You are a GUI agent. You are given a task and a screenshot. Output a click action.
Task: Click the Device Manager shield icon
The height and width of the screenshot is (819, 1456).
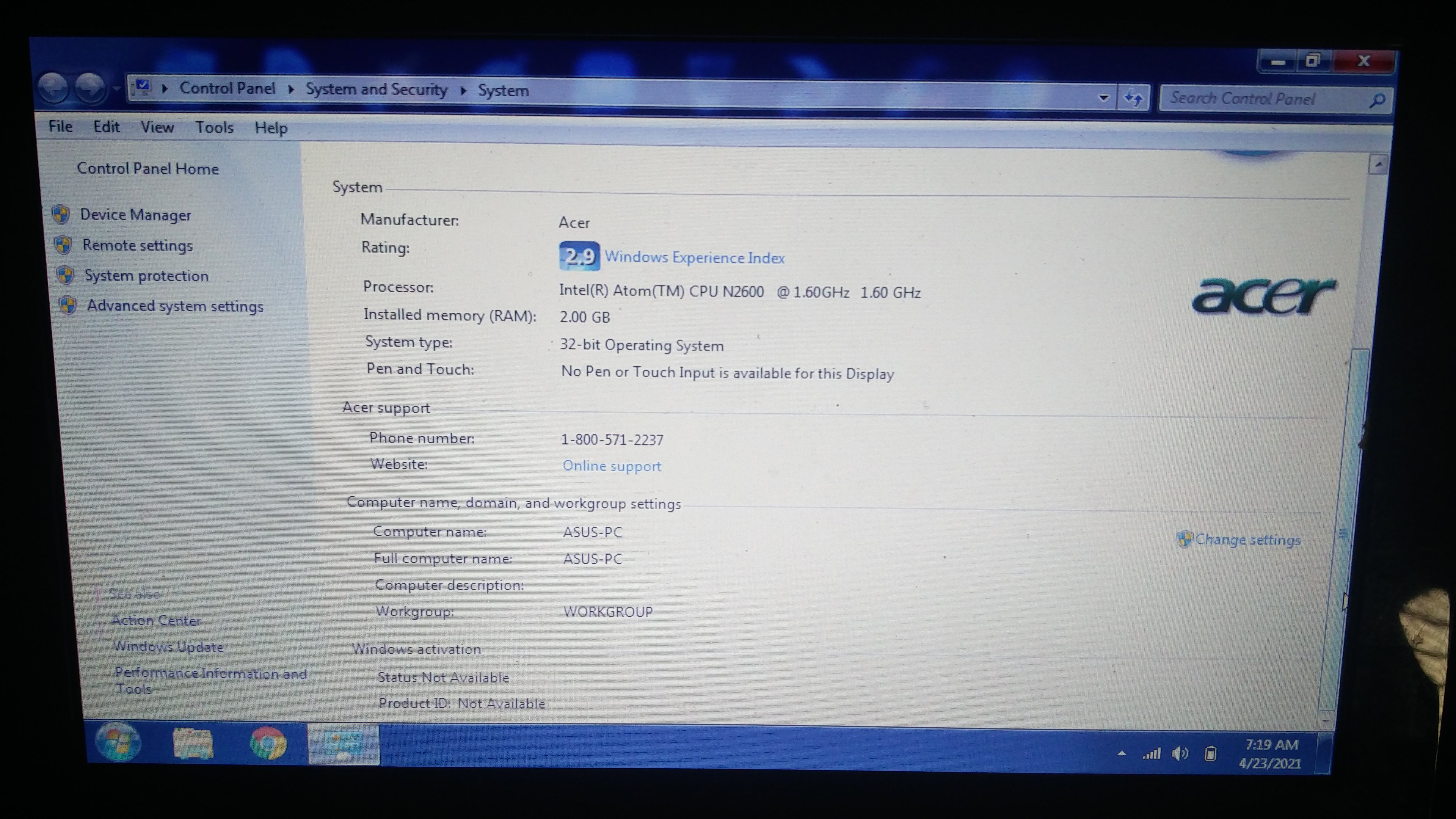pyautogui.click(x=61, y=214)
